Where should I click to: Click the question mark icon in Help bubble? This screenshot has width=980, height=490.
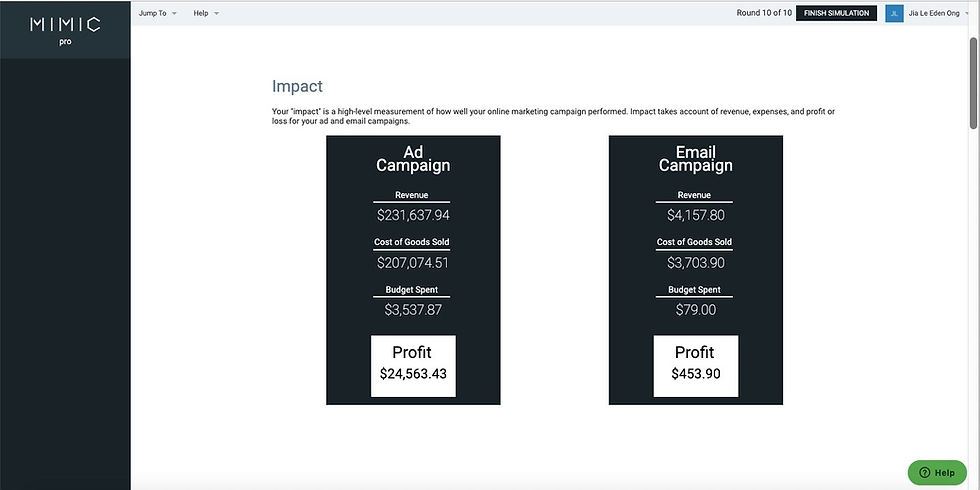[924, 472]
